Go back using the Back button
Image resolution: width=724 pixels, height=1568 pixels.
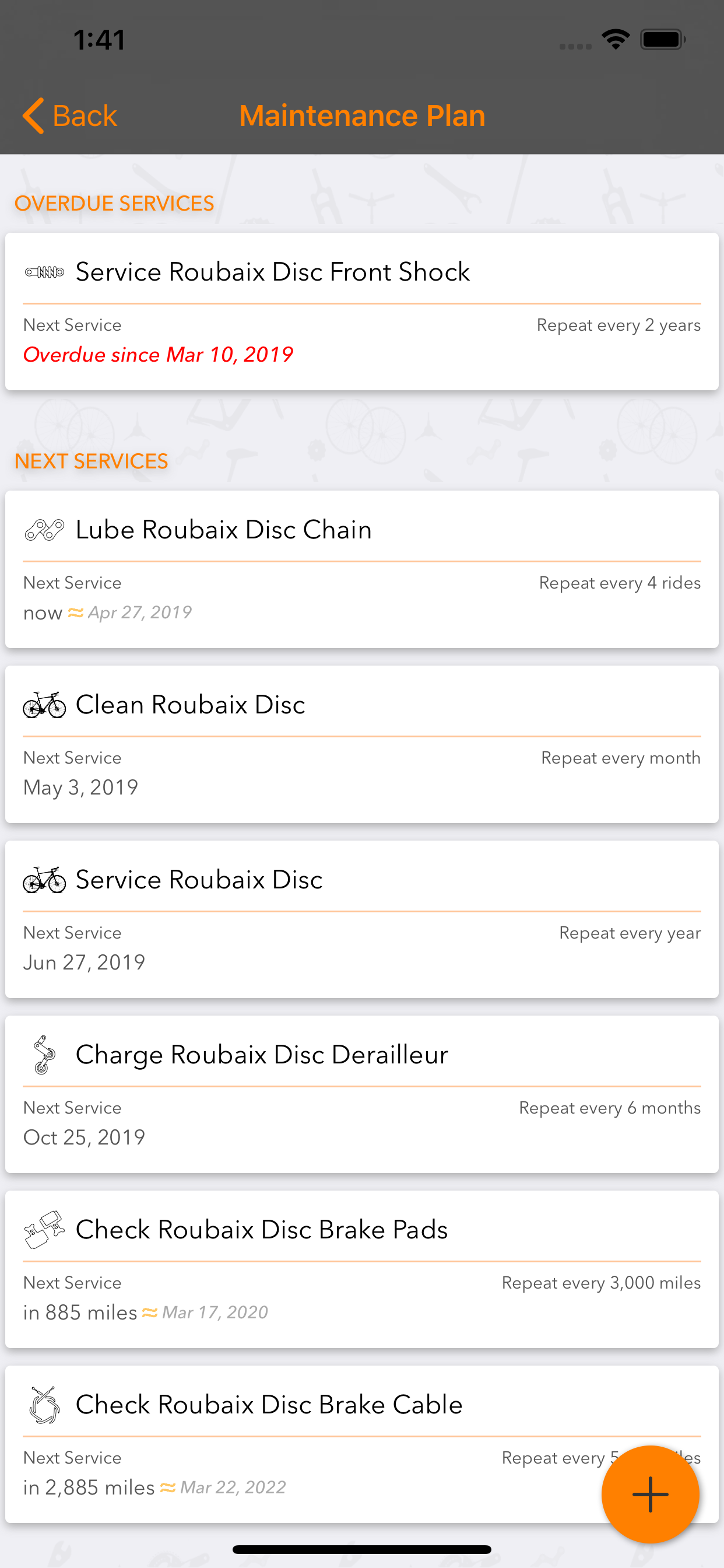pos(70,116)
